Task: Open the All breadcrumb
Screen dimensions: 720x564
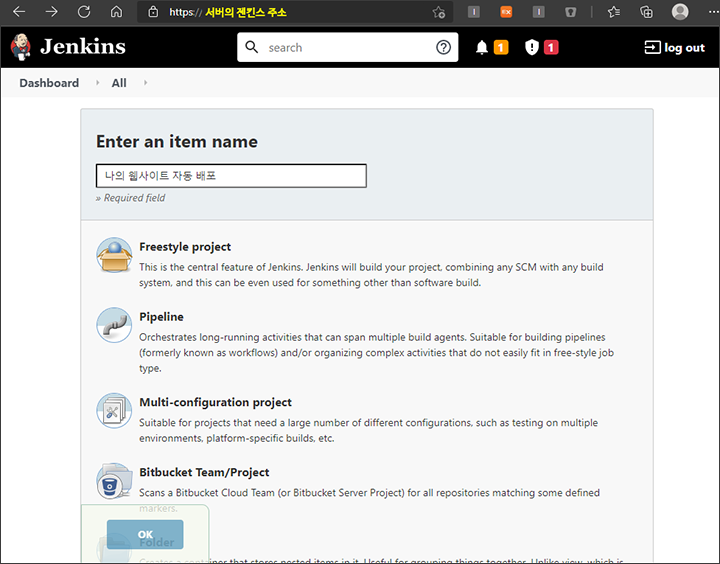Action: tap(119, 83)
